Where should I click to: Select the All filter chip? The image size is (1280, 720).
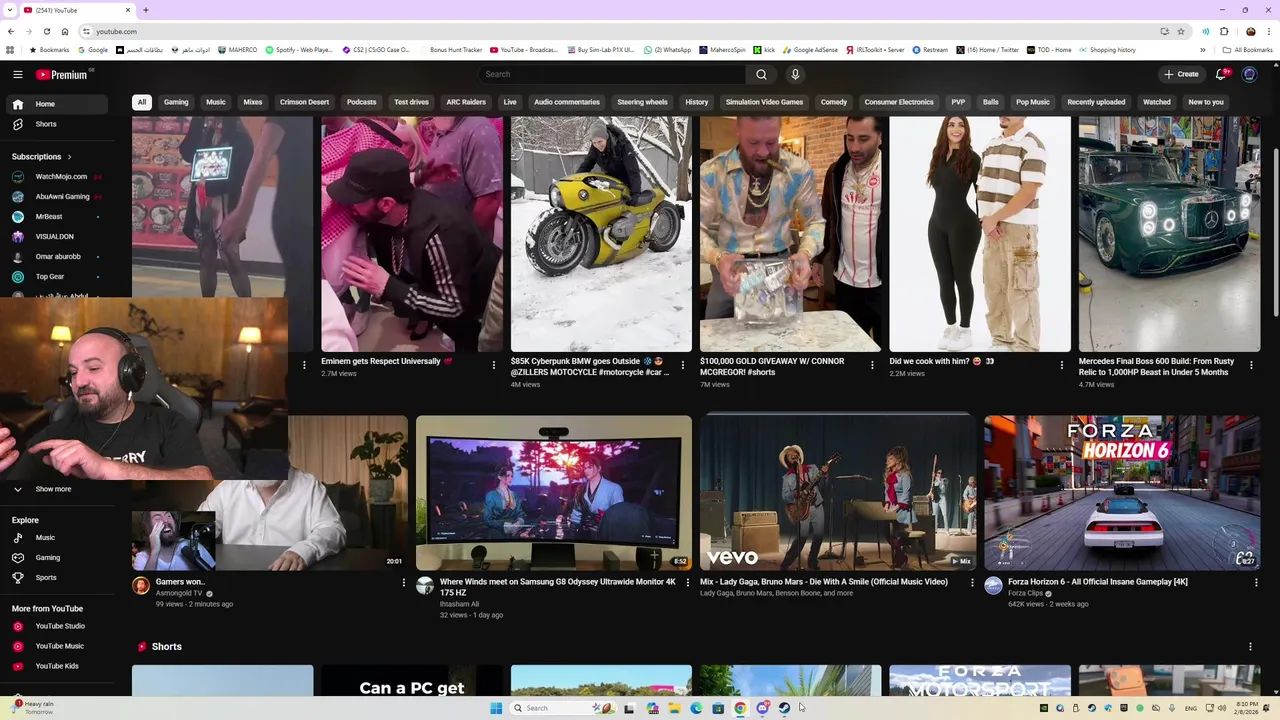click(x=142, y=102)
